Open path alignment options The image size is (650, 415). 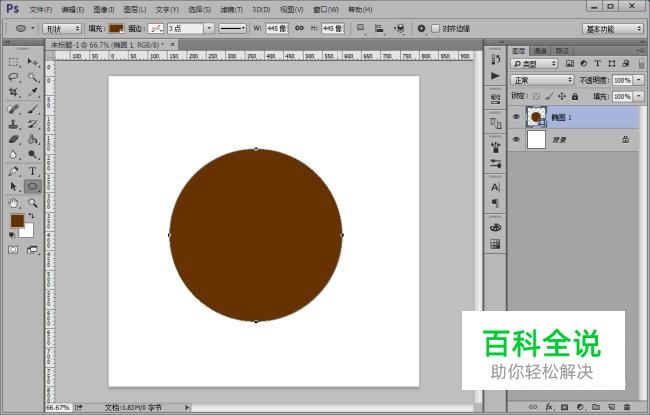pos(379,28)
